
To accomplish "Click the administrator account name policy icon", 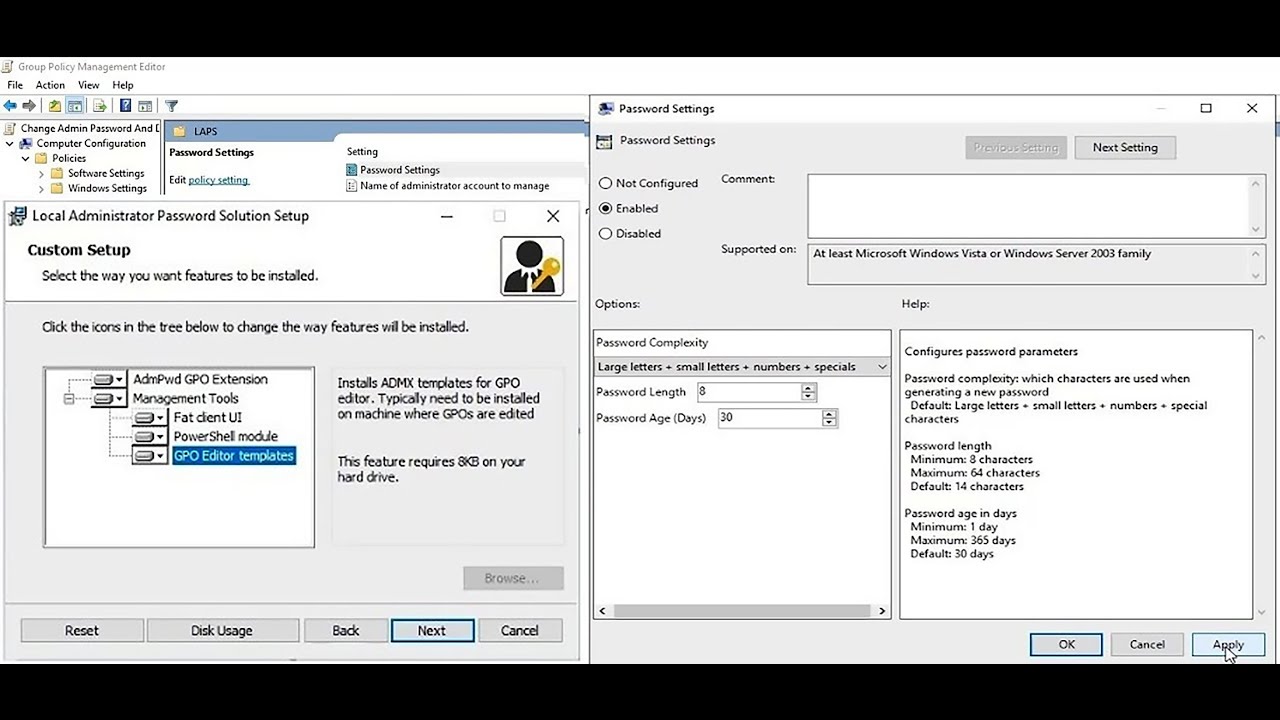I will pyautogui.click(x=352, y=185).
